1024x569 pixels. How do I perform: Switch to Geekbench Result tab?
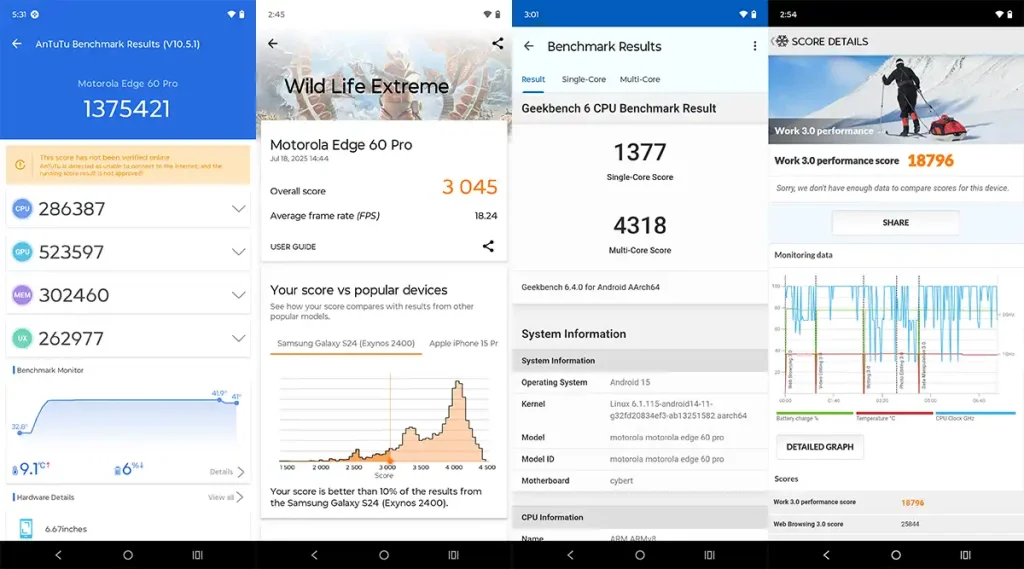point(533,79)
